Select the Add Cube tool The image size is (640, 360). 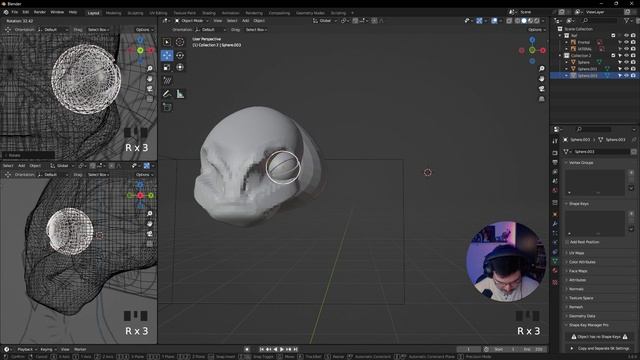pyautogui.click(x=167, y=107)
